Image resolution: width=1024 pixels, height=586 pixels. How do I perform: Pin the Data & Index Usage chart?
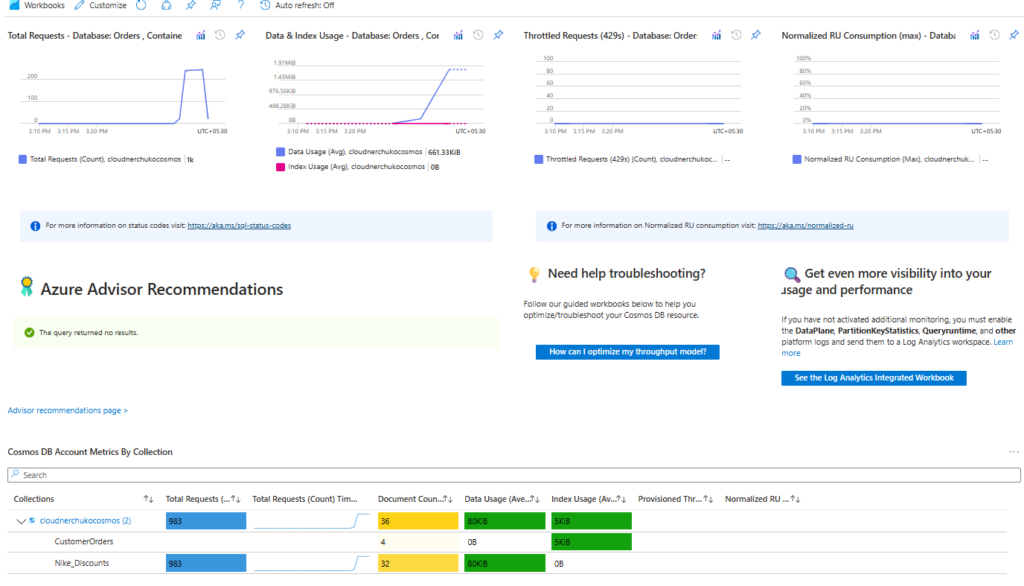[x=497, y=35]
